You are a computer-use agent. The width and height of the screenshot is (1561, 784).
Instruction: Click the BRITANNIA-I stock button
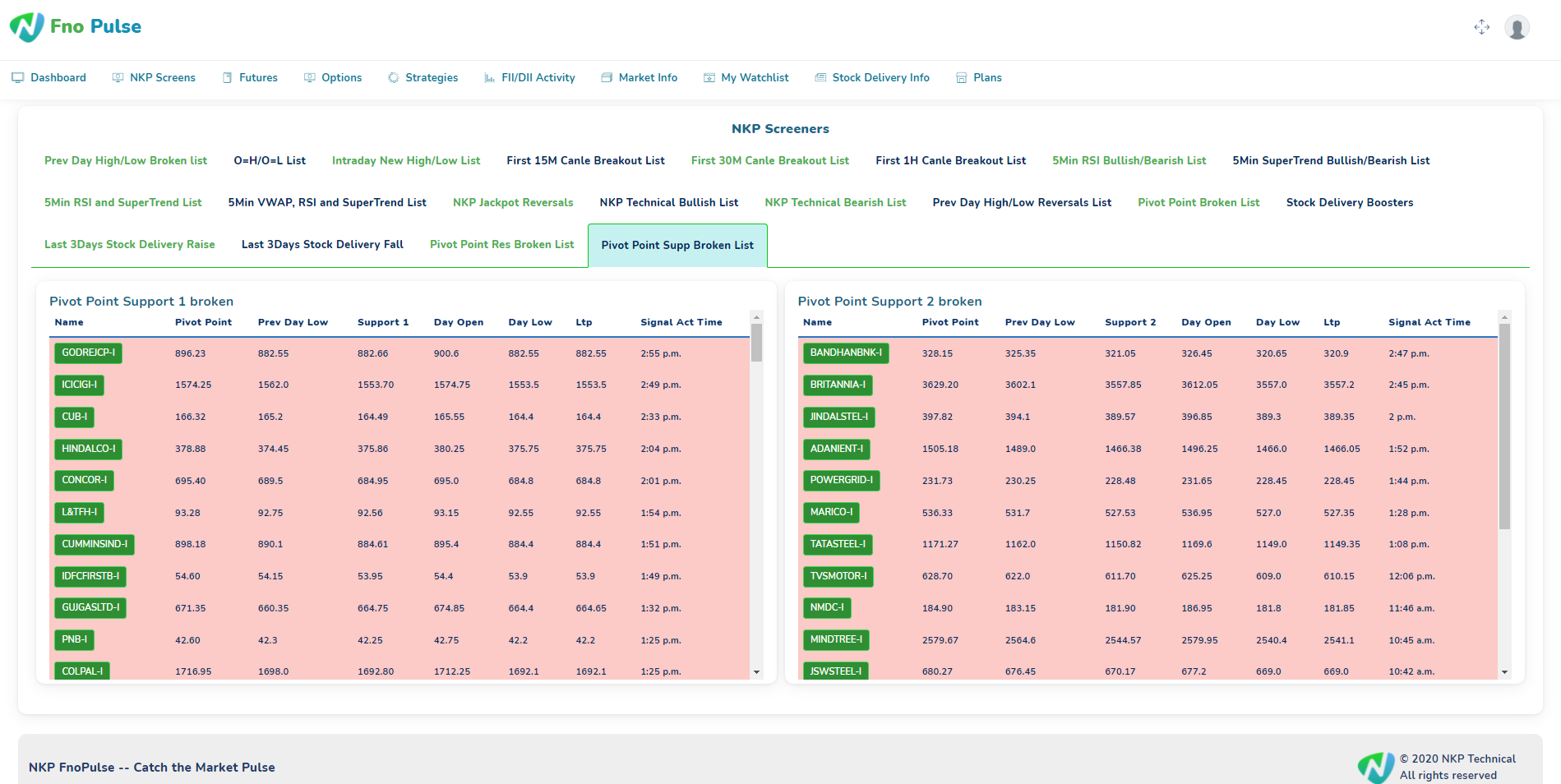point(838,385)
